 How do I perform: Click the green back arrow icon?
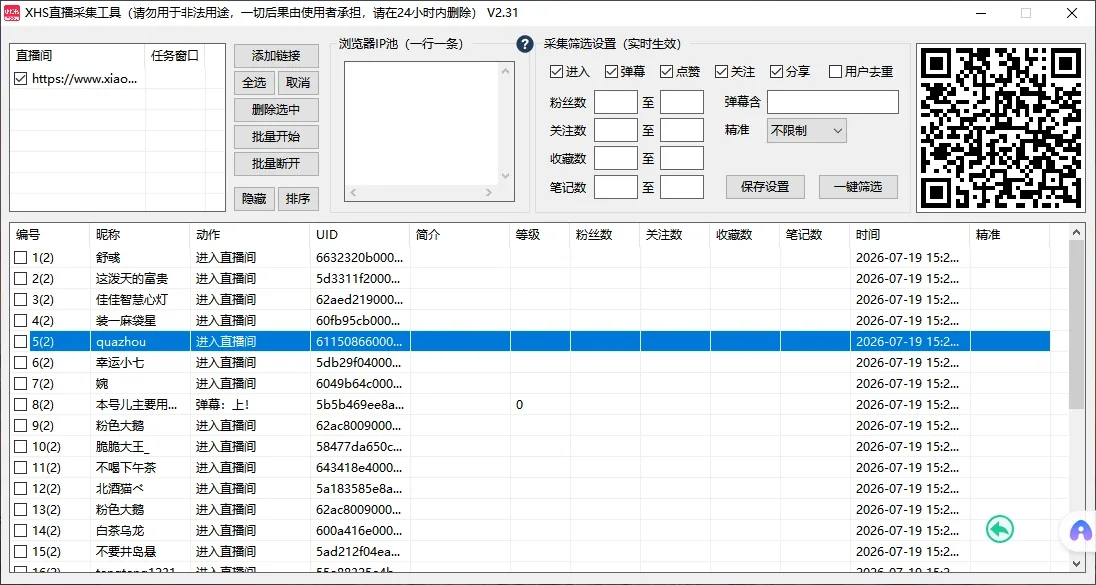pyautogui.click(x=1000, y=529)
